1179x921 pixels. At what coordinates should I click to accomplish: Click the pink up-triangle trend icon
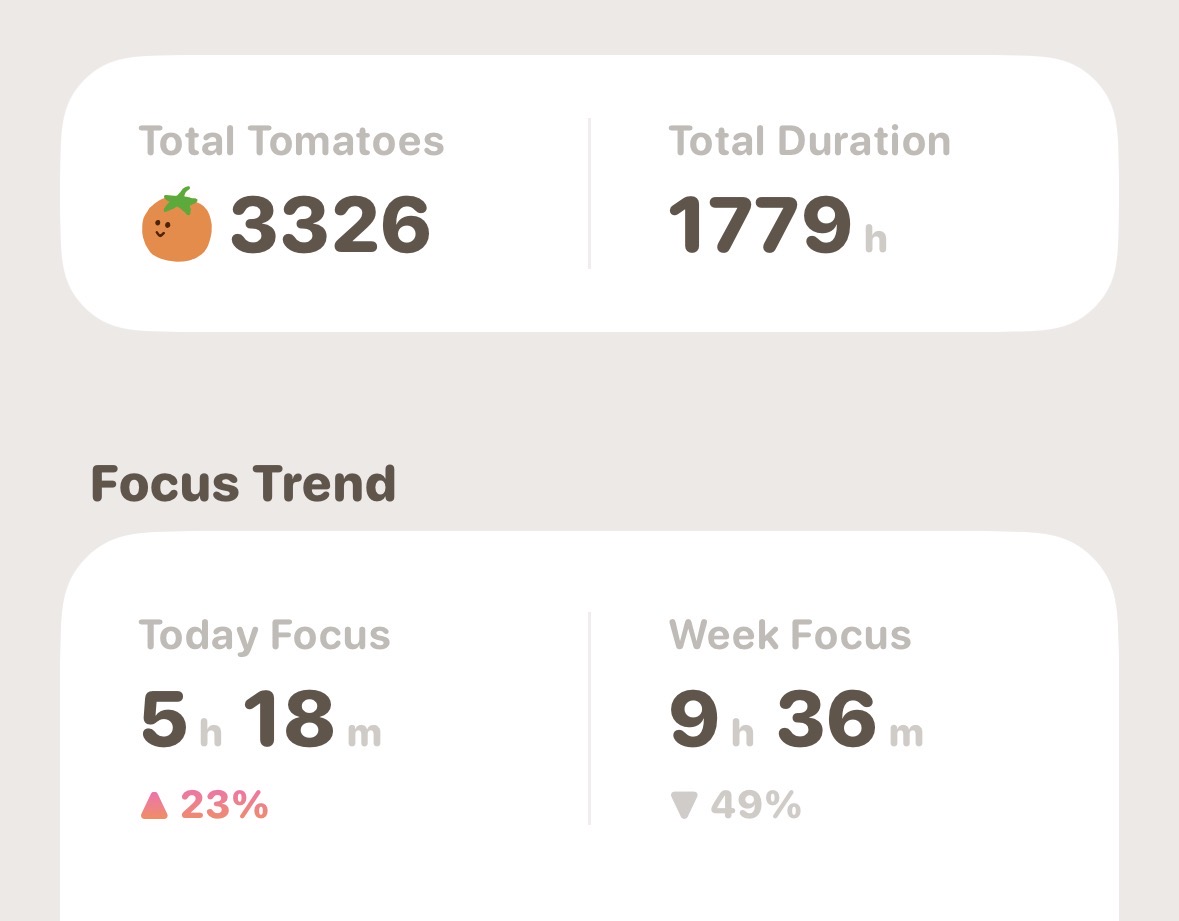(154, 805)
